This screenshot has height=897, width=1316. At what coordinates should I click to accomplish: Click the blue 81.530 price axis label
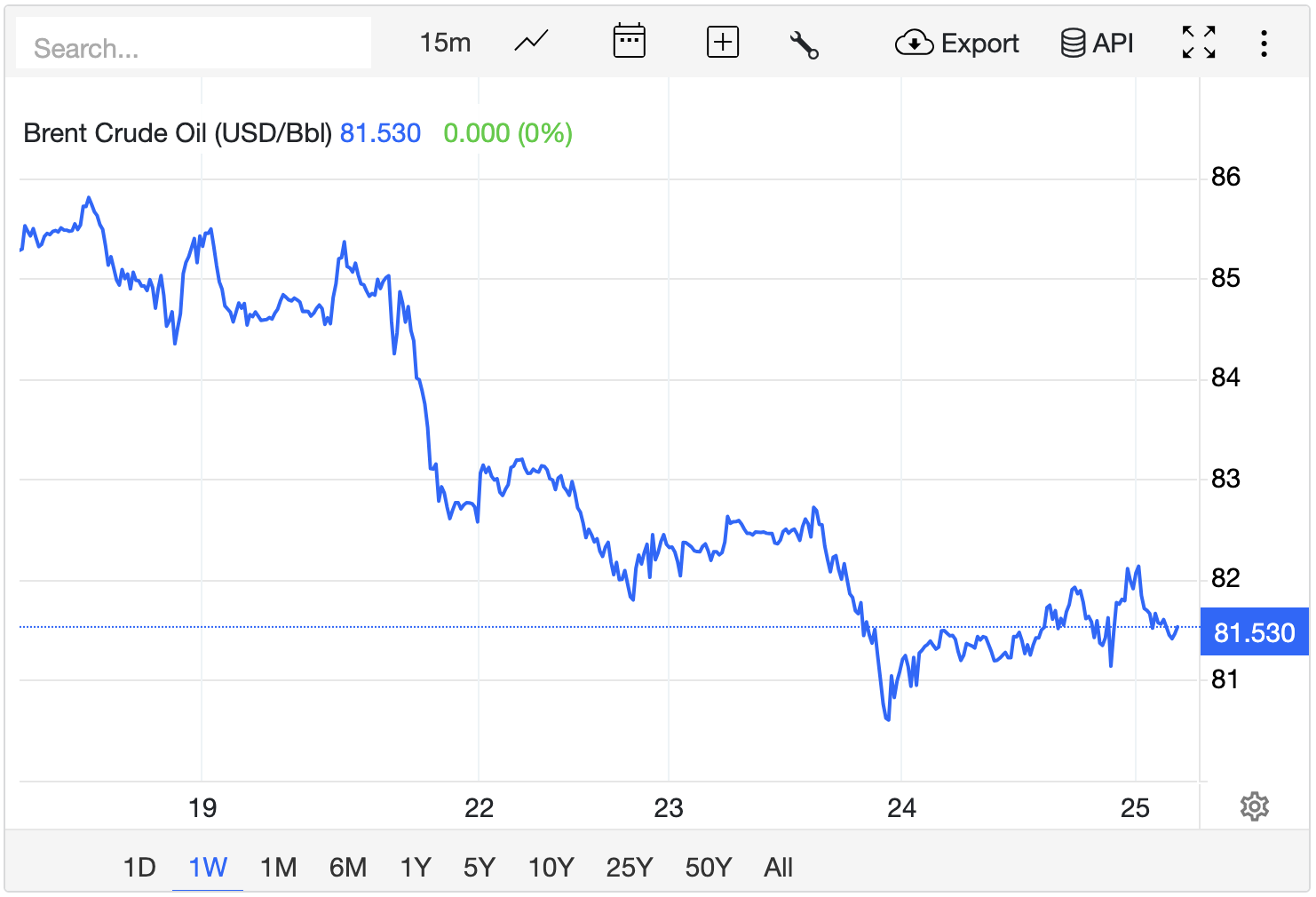tap(1254, 632)
